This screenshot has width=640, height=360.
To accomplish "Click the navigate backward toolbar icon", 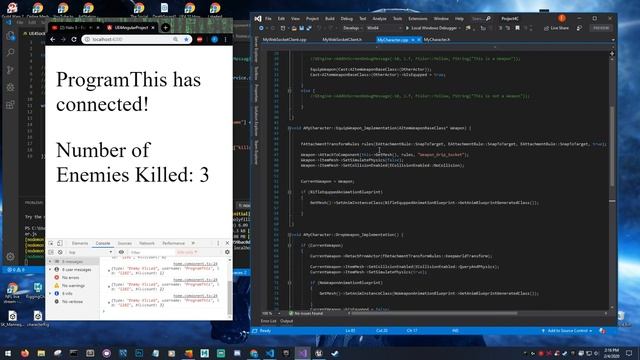I will pos(261,28).
